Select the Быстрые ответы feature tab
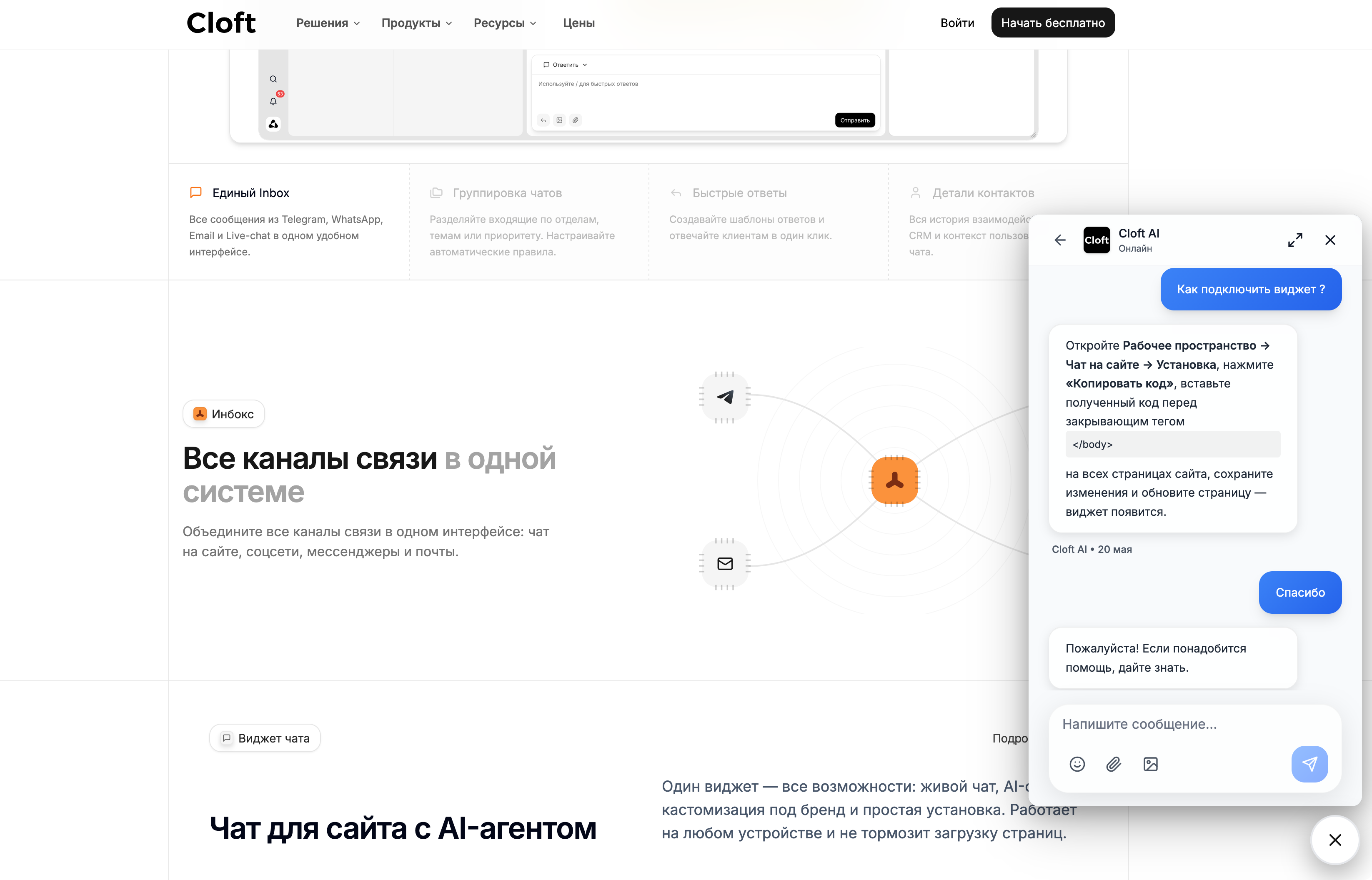 click(768, 222)
